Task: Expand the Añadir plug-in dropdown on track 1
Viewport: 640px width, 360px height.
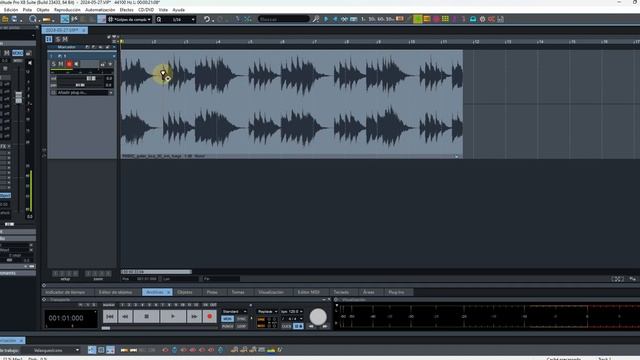Action: tap(111, 93)
